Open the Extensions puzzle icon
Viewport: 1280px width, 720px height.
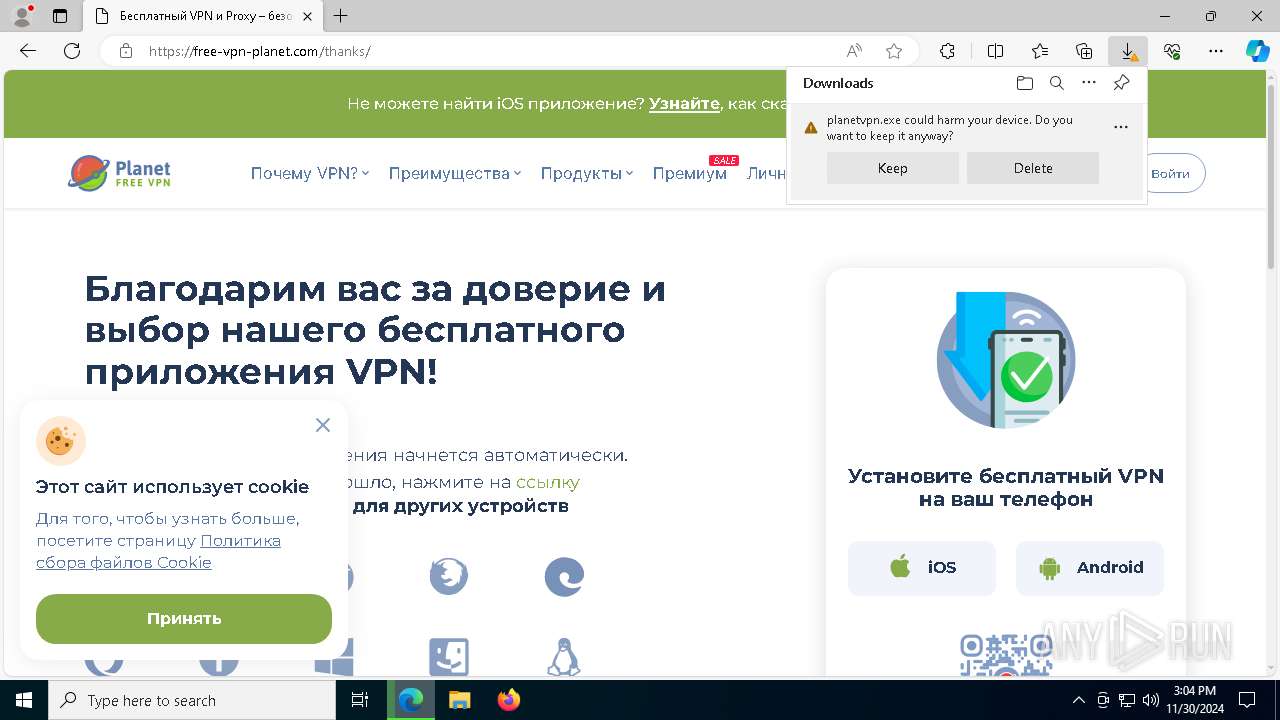coord(947,51)
